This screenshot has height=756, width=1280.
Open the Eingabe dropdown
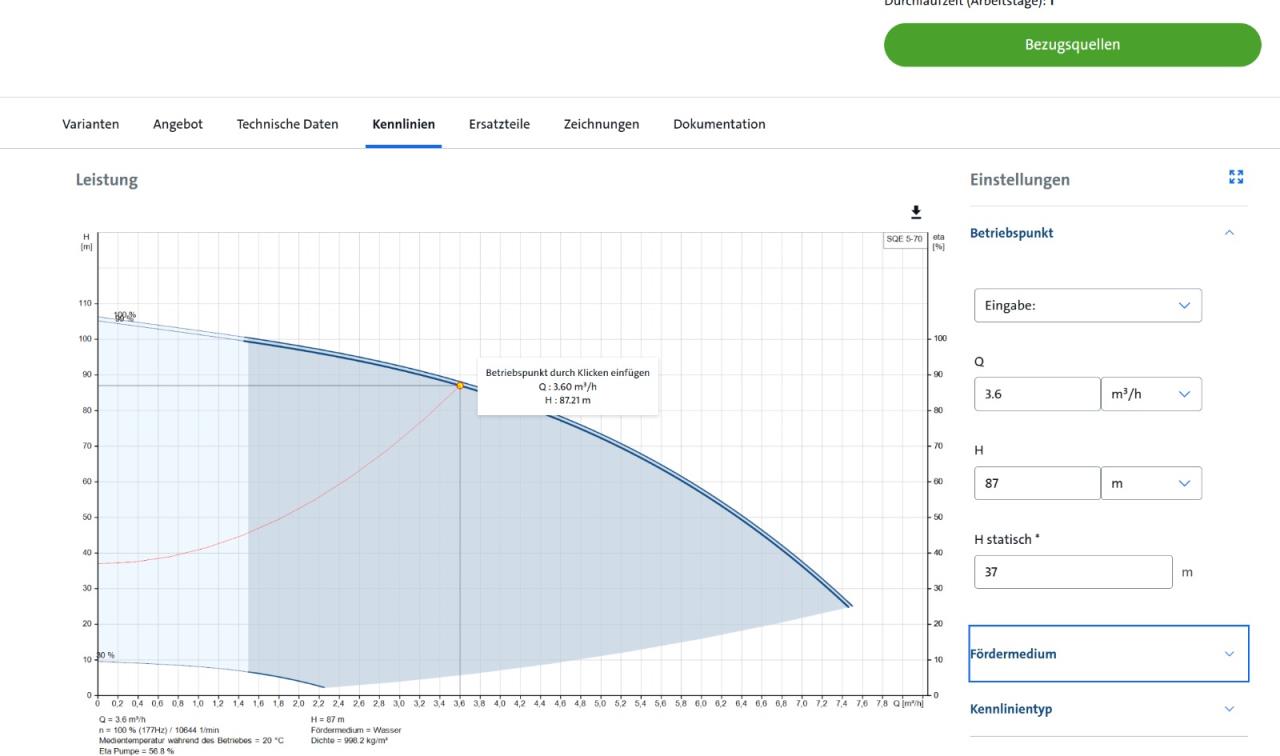tap(1087, 306)
